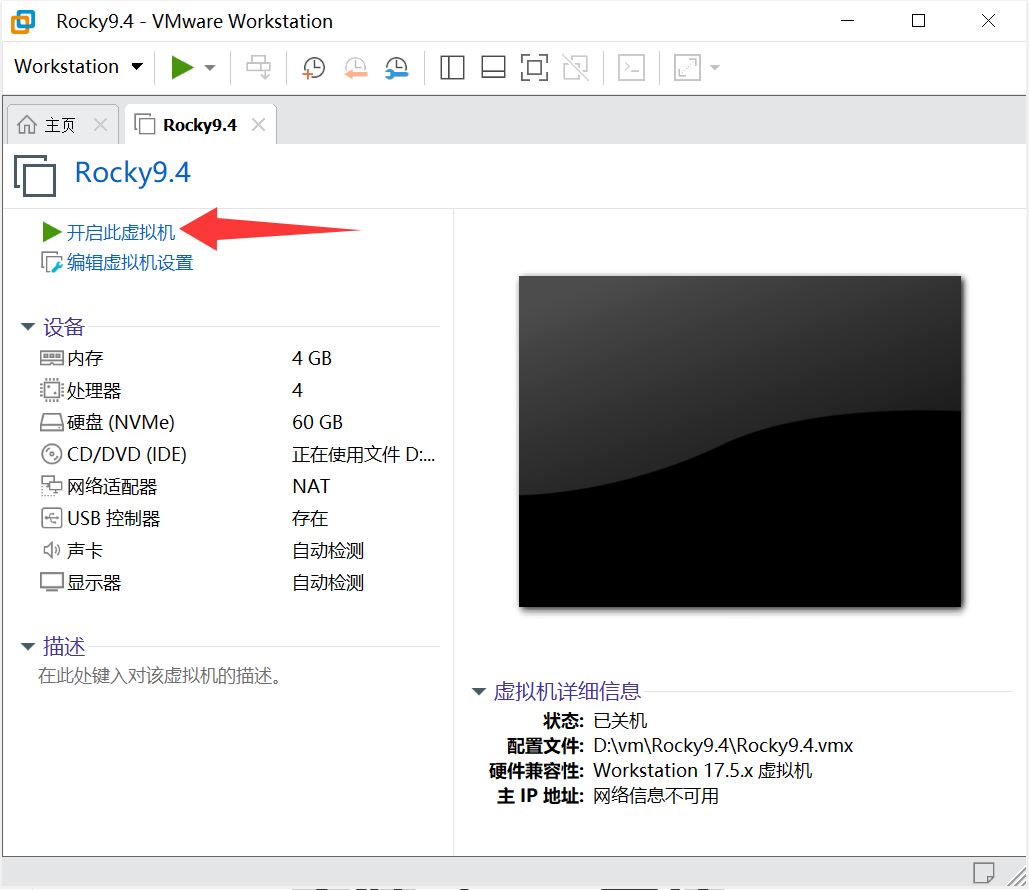Click the green power on toolbar button

coord(182,67)
